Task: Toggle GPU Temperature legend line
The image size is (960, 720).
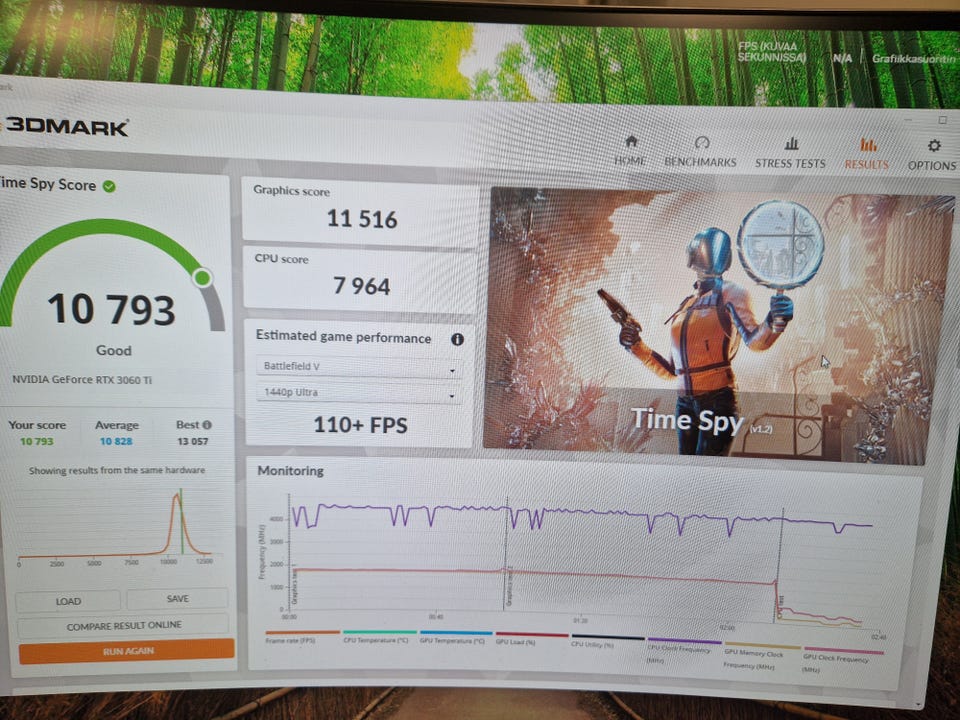Action: coord(456,633)
